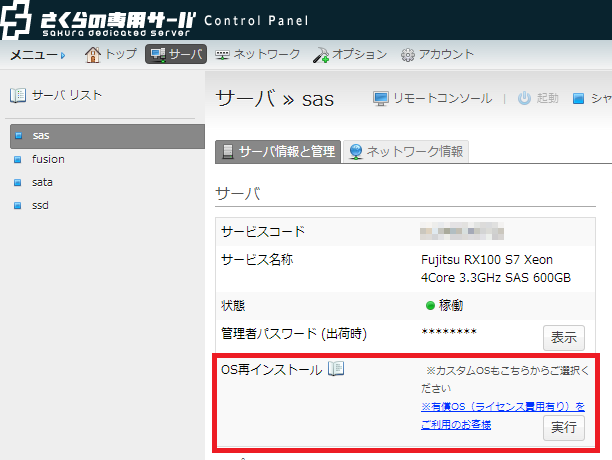Screen dimensions: 612x460
Task: Select the ssd server in list
Action: click(x=41, y=205)
